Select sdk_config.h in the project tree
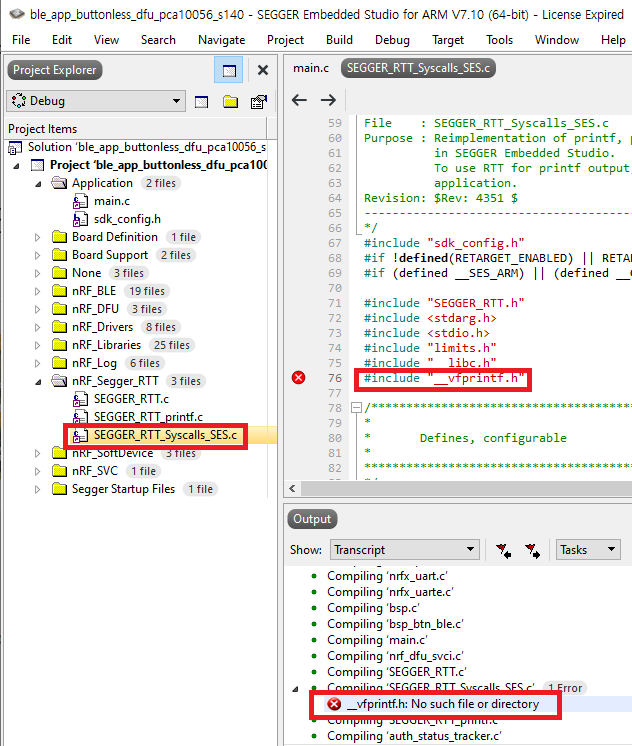Screen dimensions: 632x746 point(127,219)
